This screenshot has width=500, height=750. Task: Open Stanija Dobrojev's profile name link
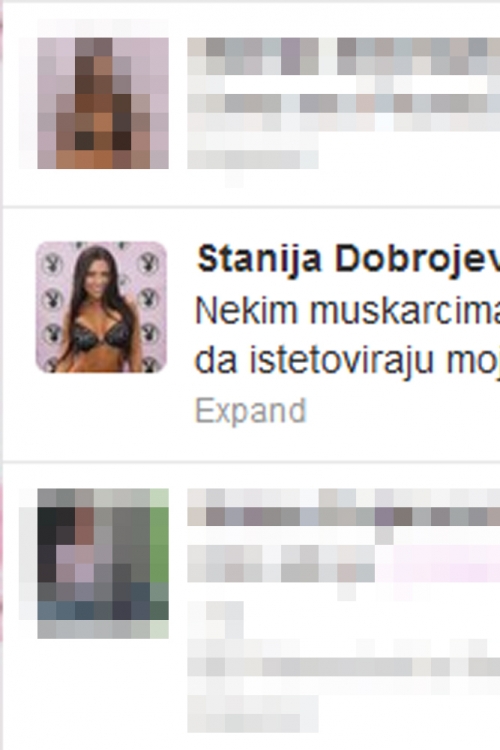click(x=348, y=259)
